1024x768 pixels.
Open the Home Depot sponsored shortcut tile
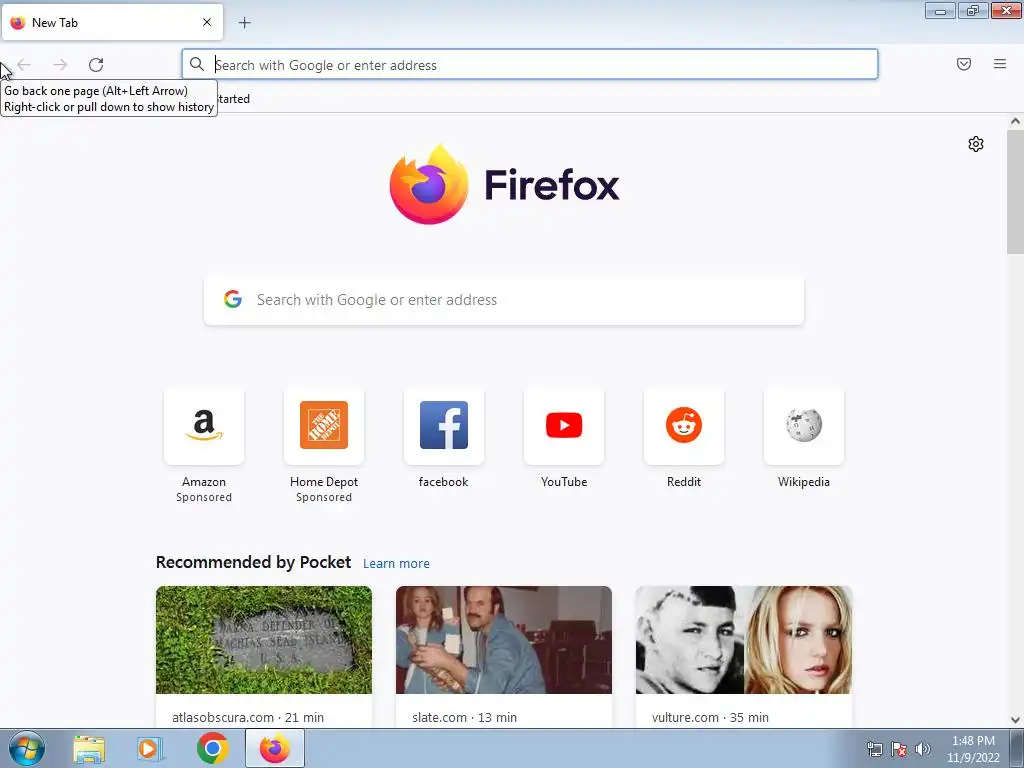pos(324,426)
